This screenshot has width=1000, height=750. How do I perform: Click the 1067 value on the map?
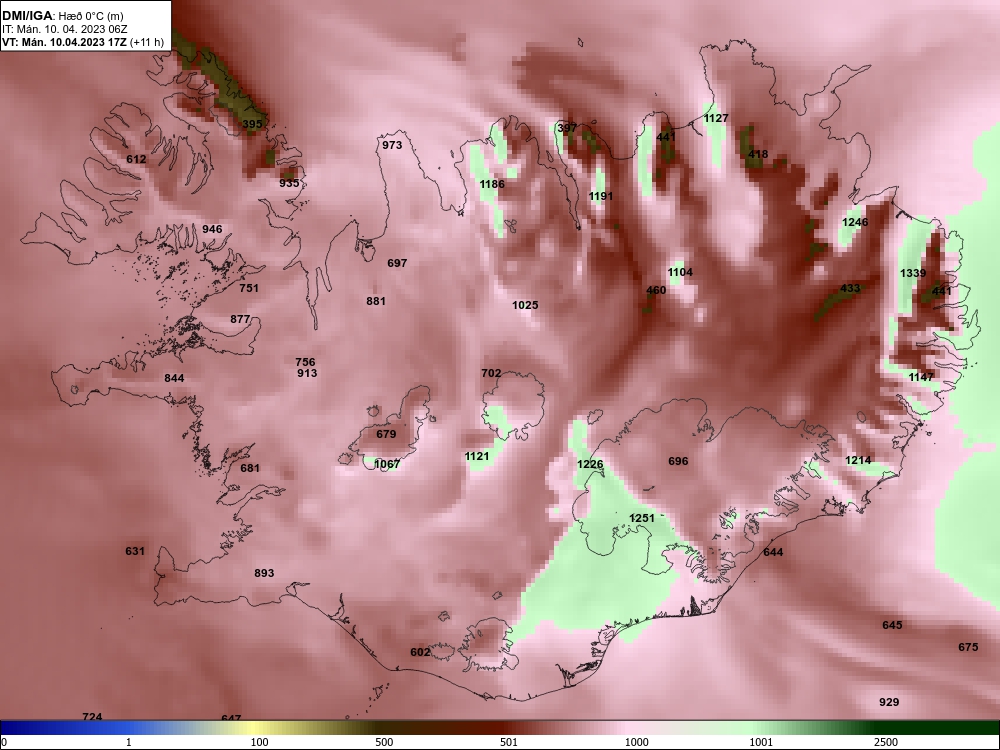click(387, 464)
